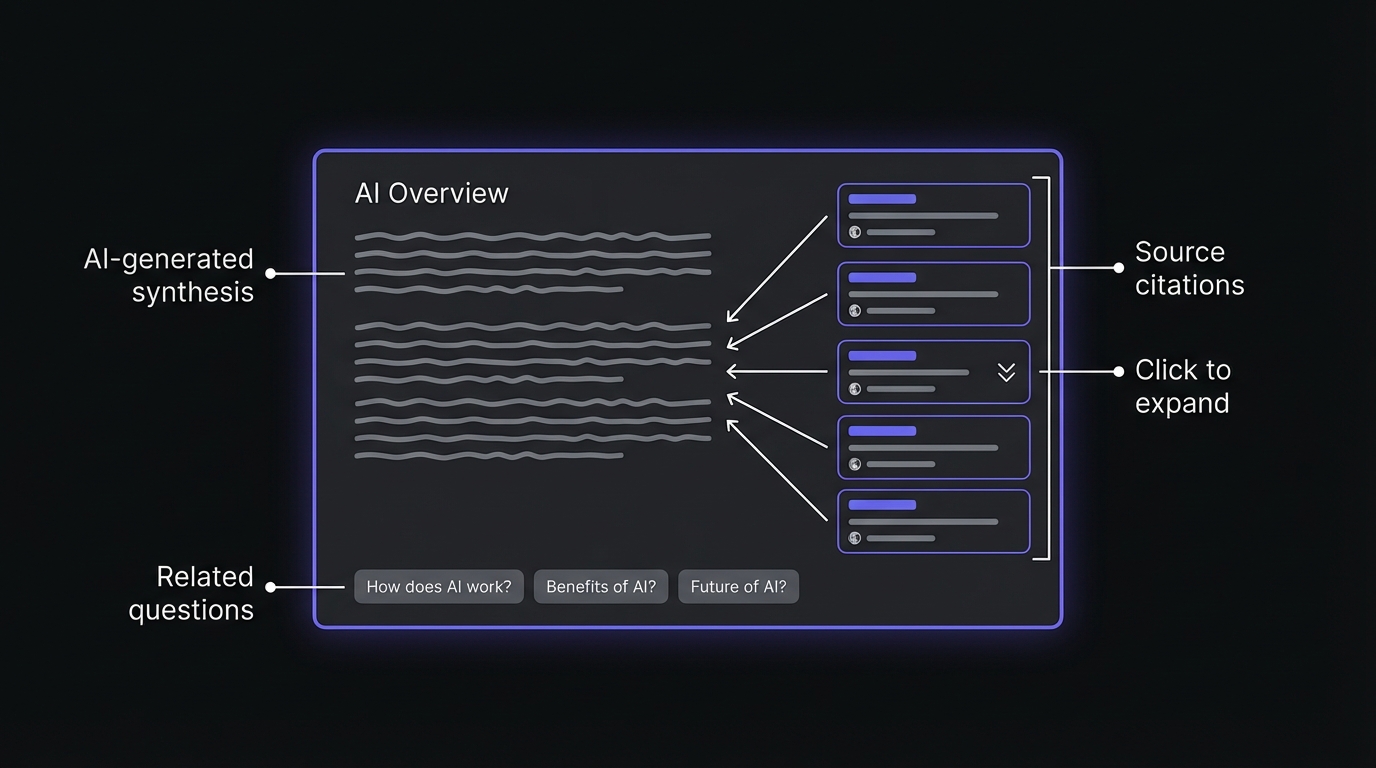This screenshot has width=1376, height=768.
Task: Select the "How does AI work?" question chip
Action: [x=438, y=587]
